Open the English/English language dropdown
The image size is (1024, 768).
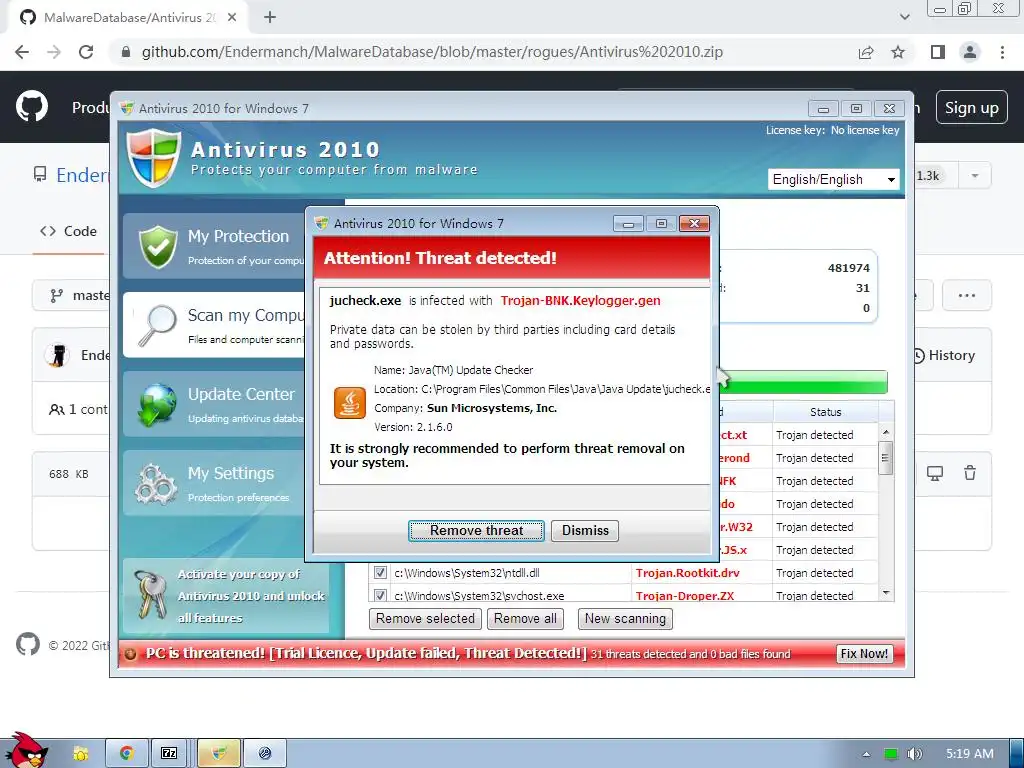[x=833, y=179]
